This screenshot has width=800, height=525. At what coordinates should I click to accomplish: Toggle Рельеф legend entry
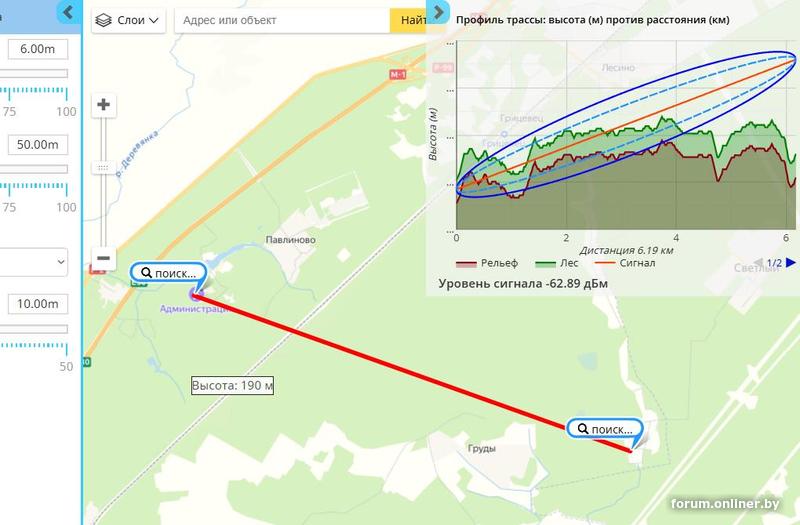[487, 263]
